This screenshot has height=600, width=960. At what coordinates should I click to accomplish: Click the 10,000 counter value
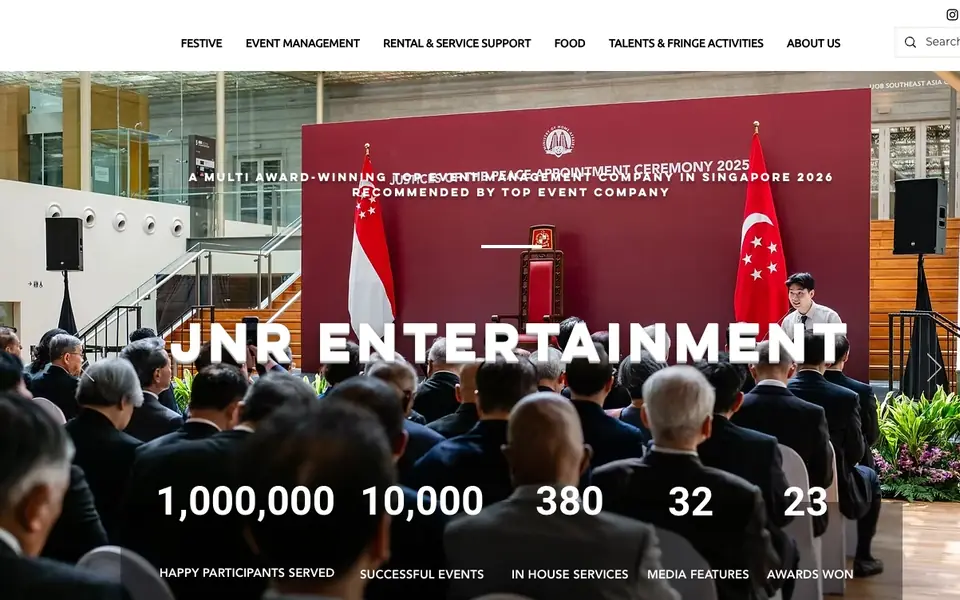[422, 501]
